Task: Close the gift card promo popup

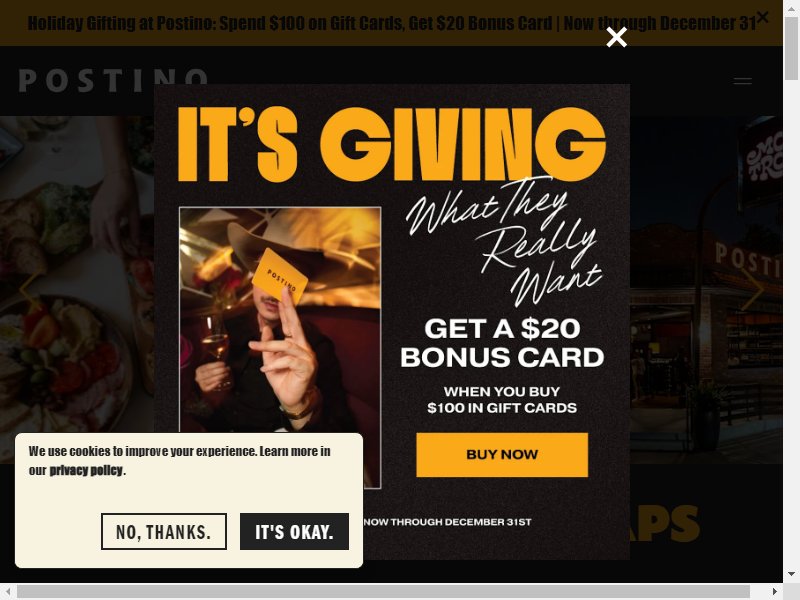Action: coord(616,37)
